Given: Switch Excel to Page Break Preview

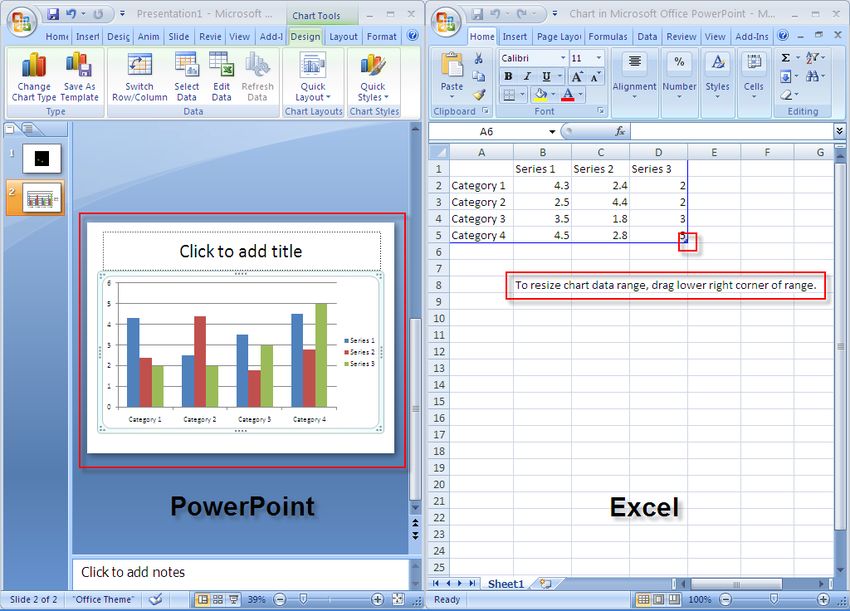Looking at the screenshot, I should pos(674,599).
